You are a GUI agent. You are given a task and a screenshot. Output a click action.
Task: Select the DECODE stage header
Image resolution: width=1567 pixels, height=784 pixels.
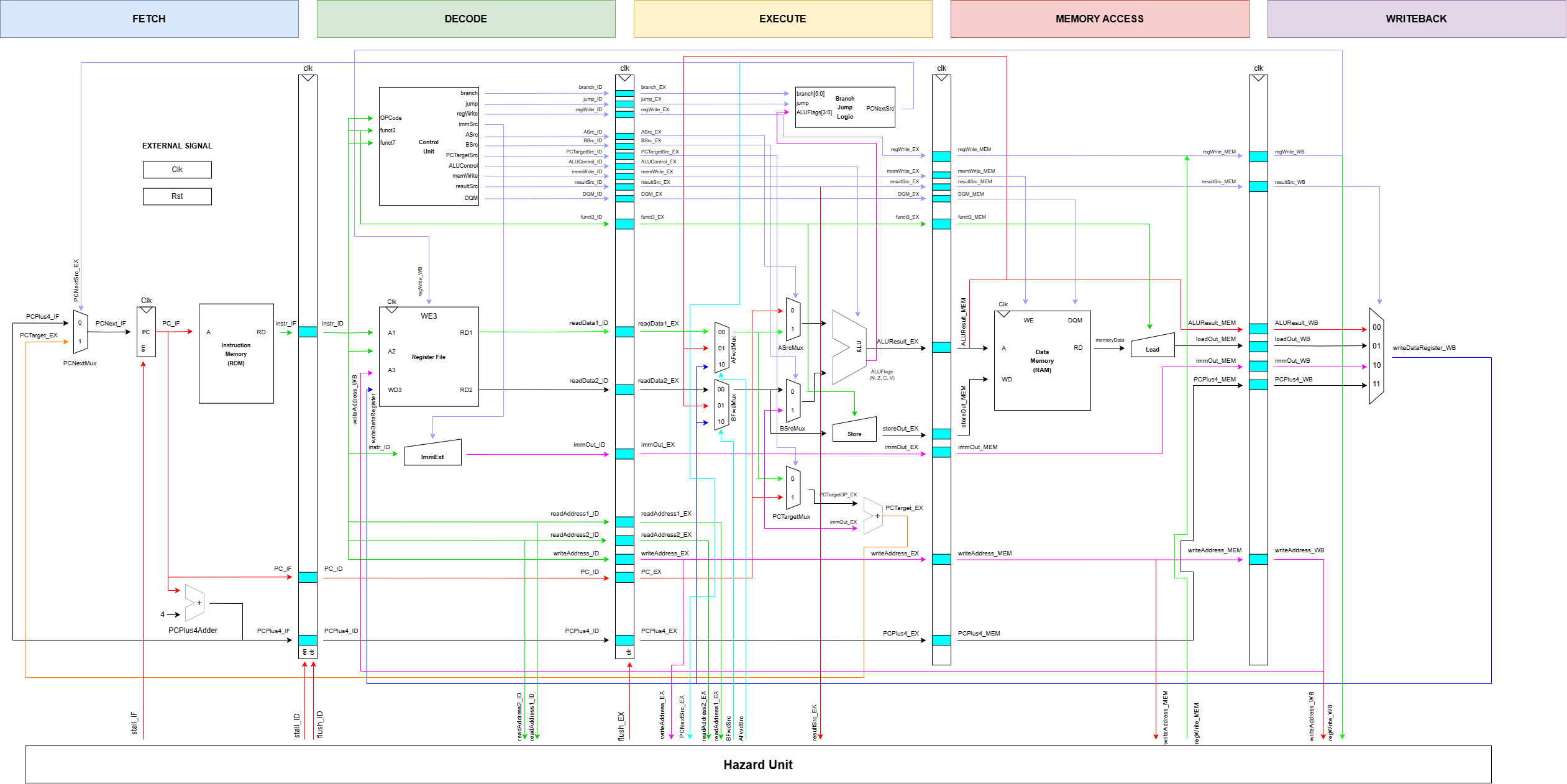(466, 19)
